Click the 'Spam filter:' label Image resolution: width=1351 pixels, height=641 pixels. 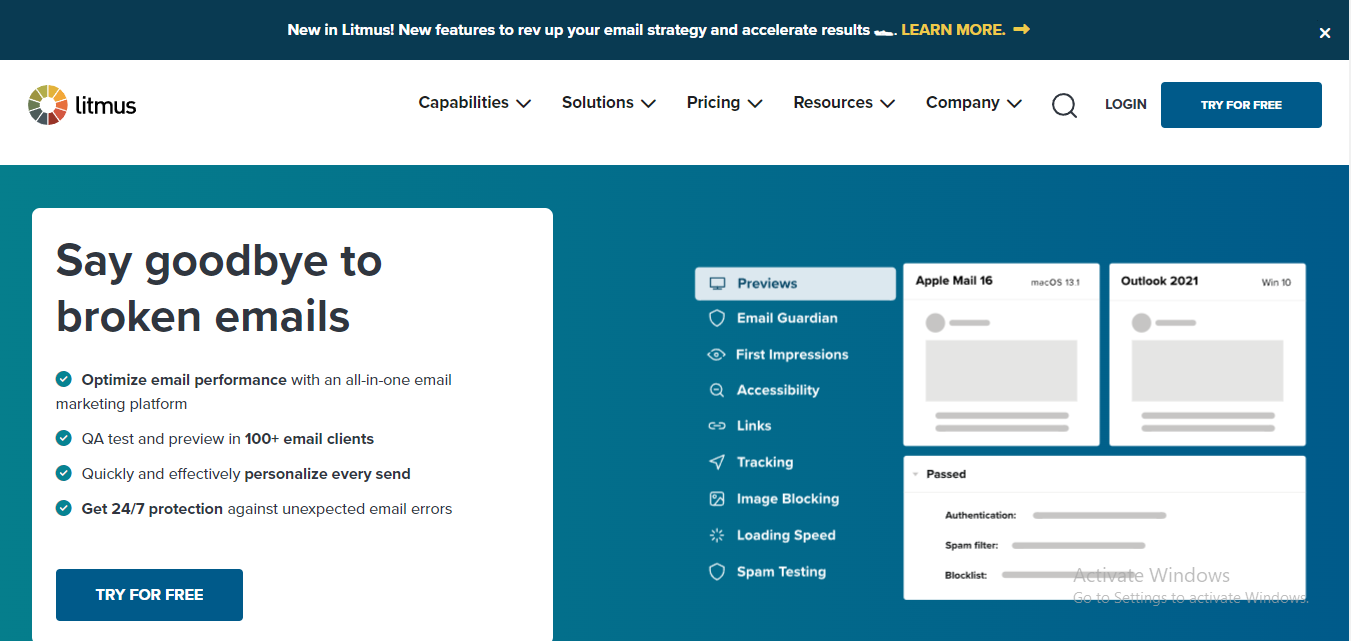coord(971,546)
